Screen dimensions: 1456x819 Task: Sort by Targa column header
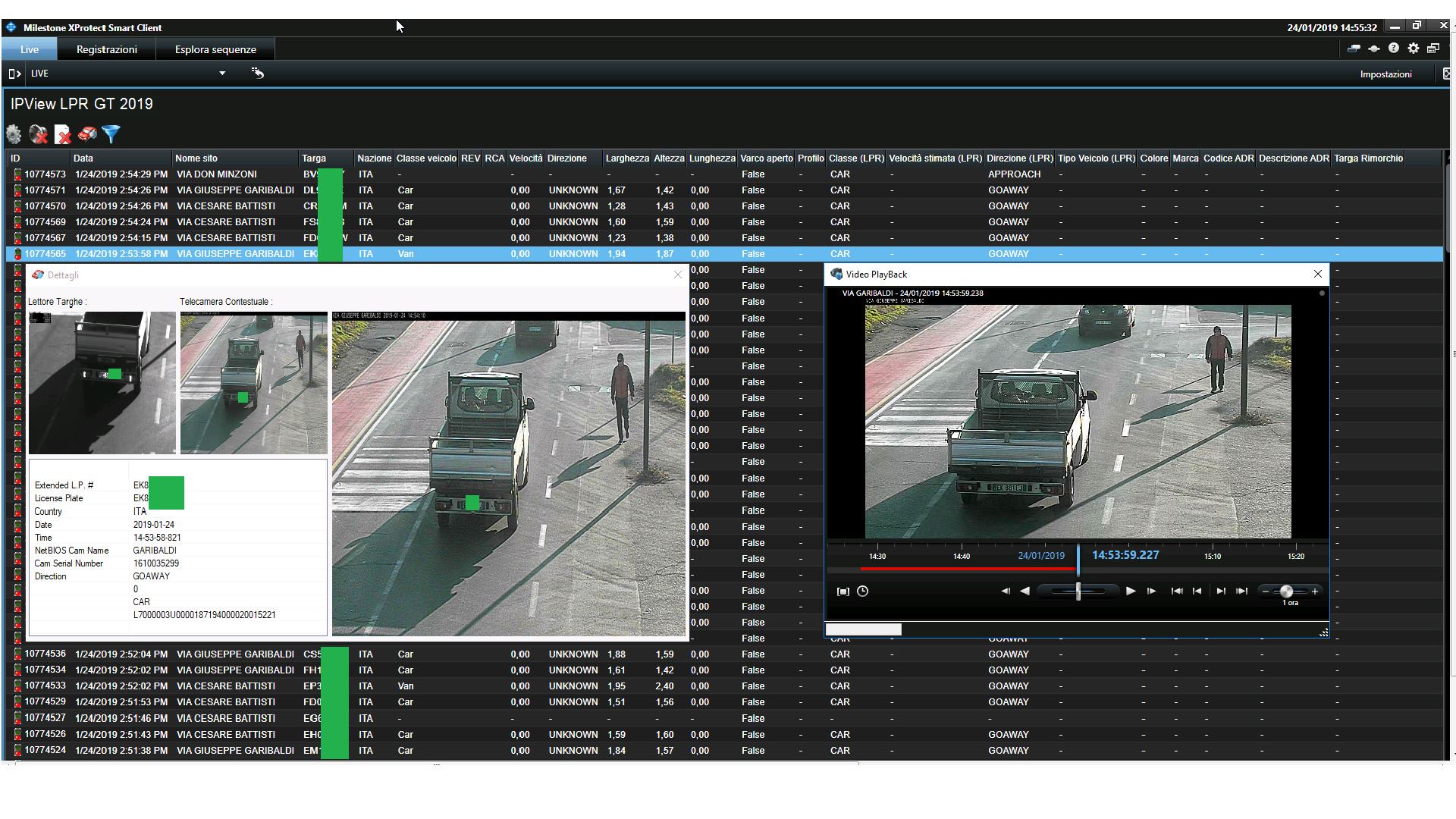[327, 158]
